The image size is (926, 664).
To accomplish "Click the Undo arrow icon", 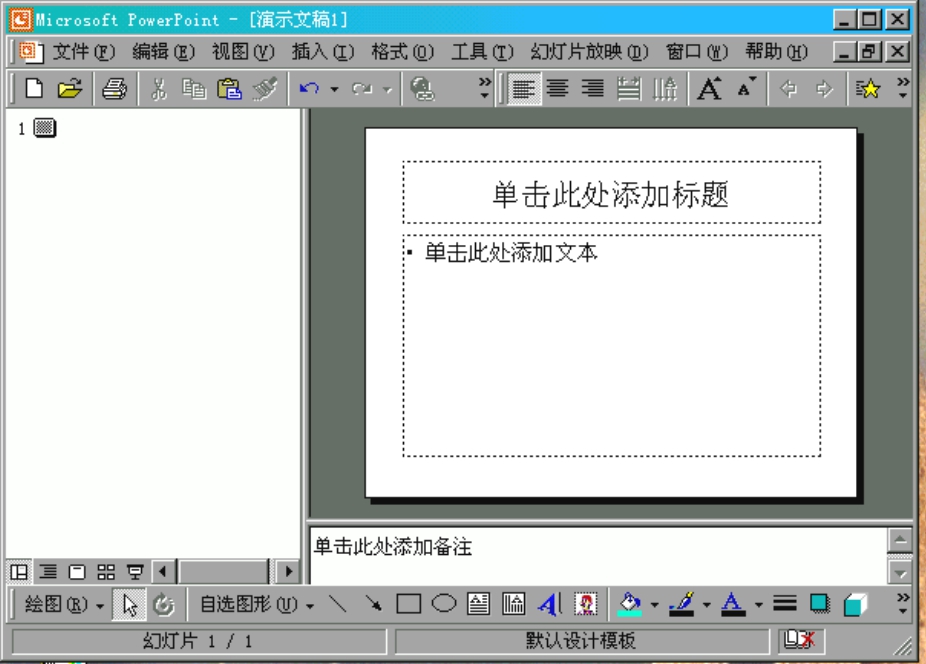I will [309, 89].
